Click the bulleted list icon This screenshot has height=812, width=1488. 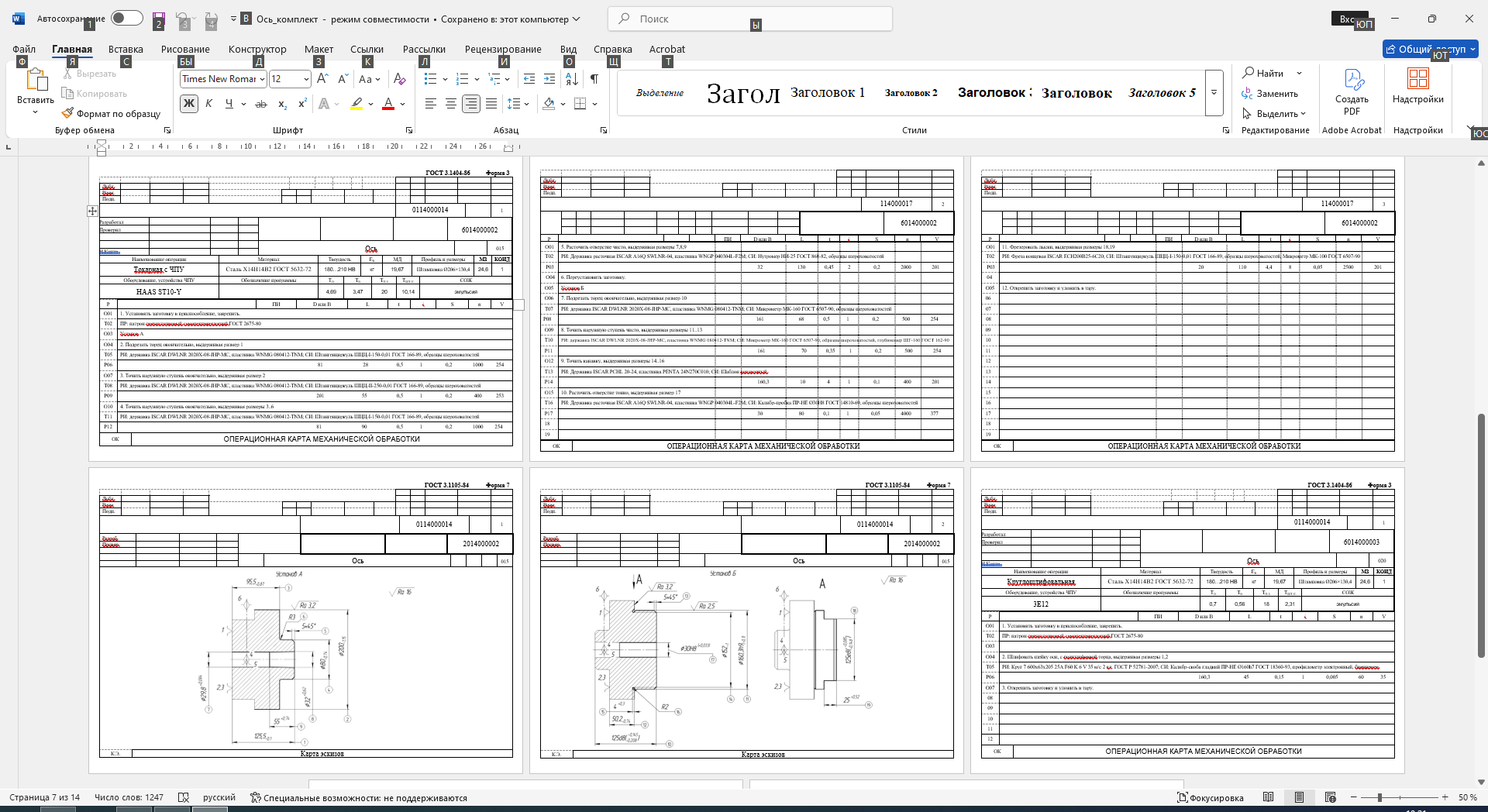(x=431, y=79)
